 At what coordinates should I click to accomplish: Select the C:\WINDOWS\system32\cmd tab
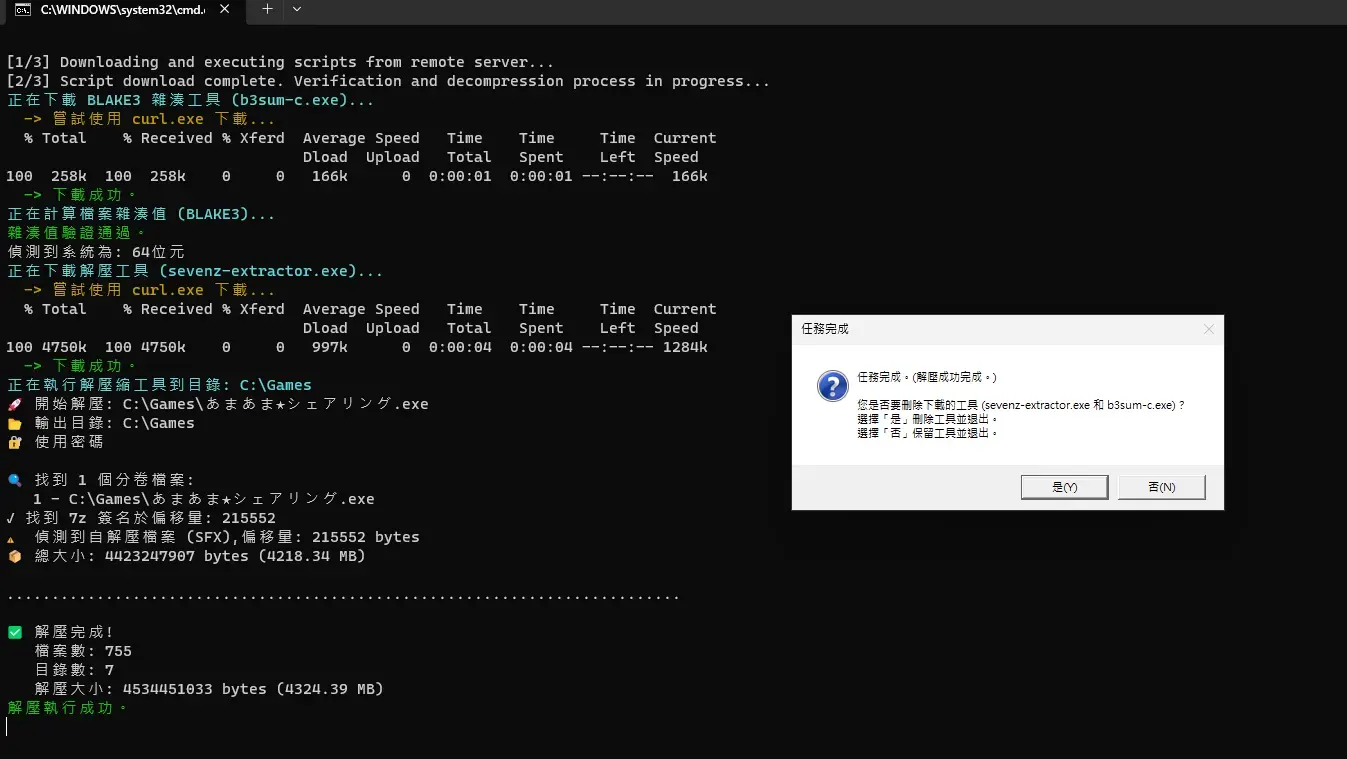(x=122, y=9)
